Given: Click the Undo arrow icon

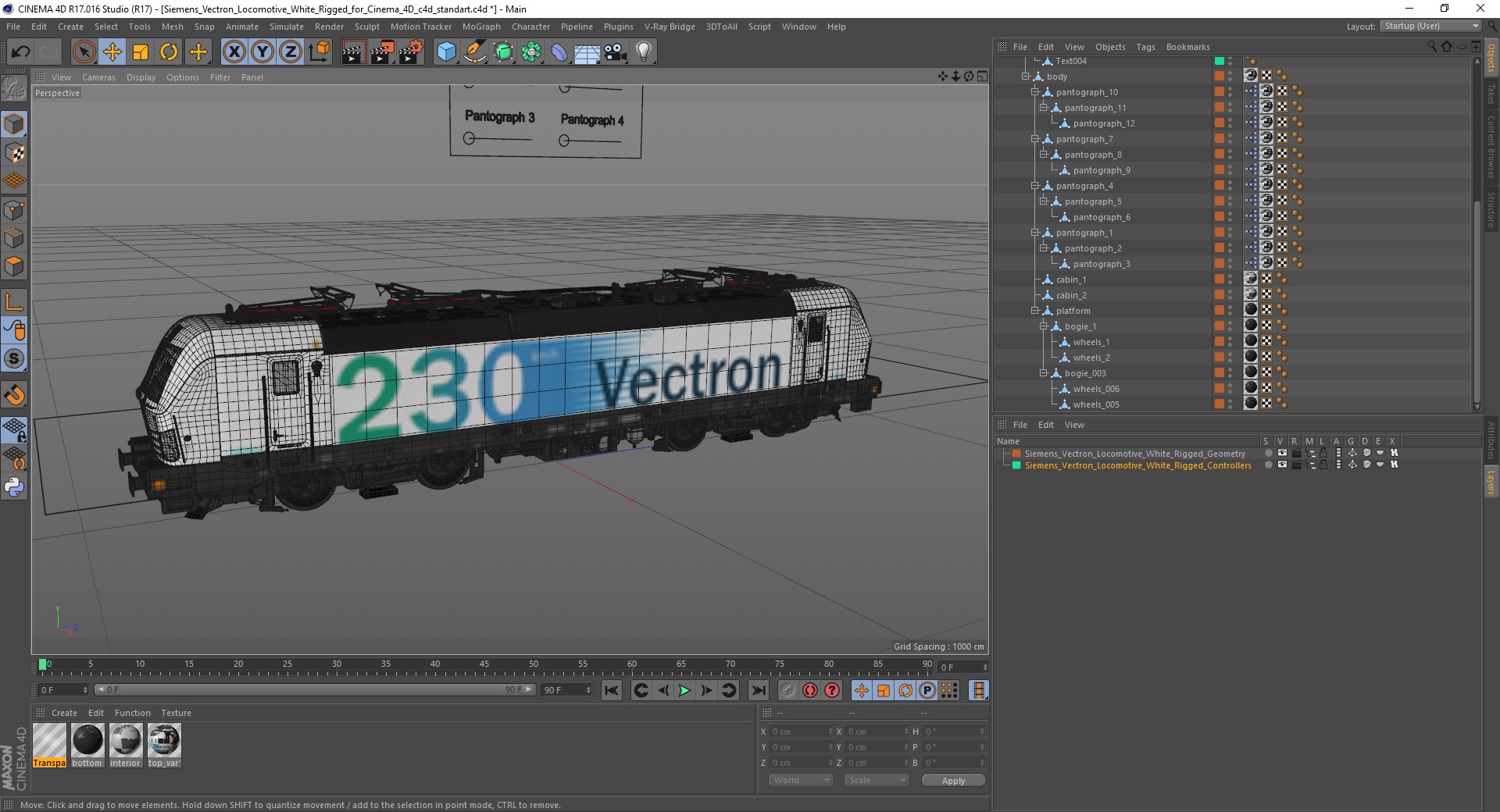Looking at the screenshot, I should click(x=20, y=52).
